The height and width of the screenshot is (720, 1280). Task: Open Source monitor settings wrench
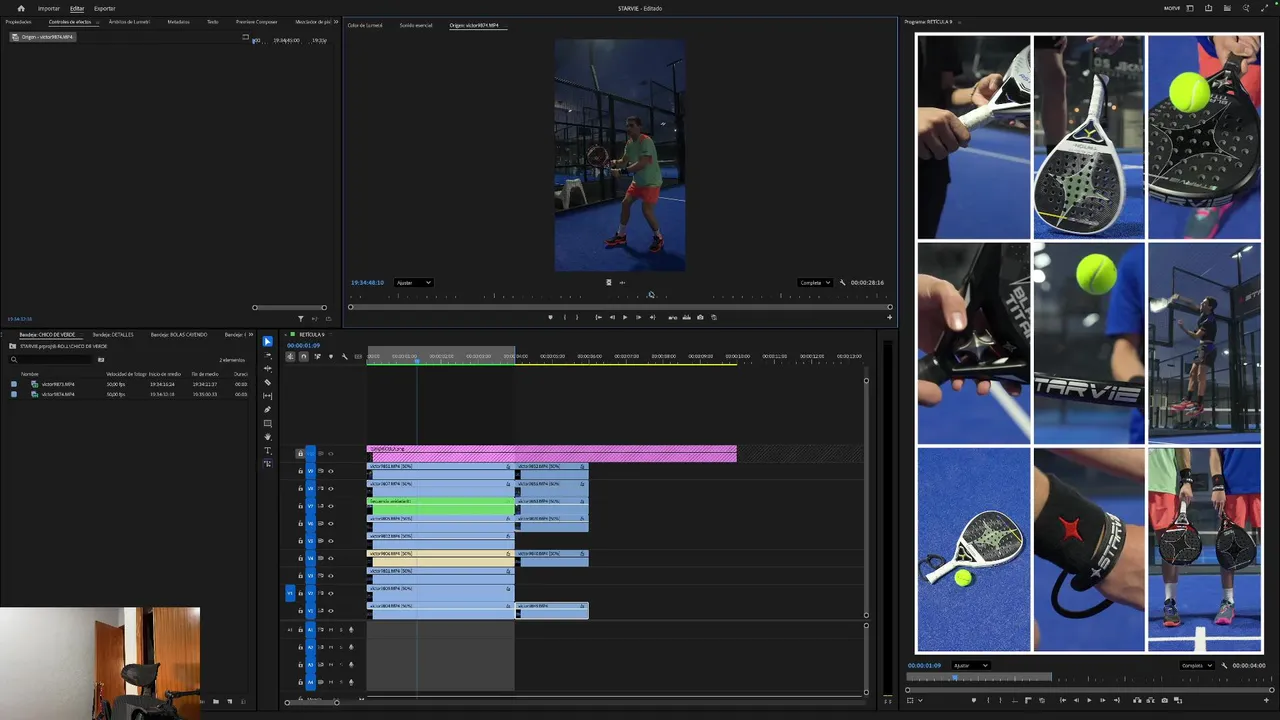click(842, 282)
